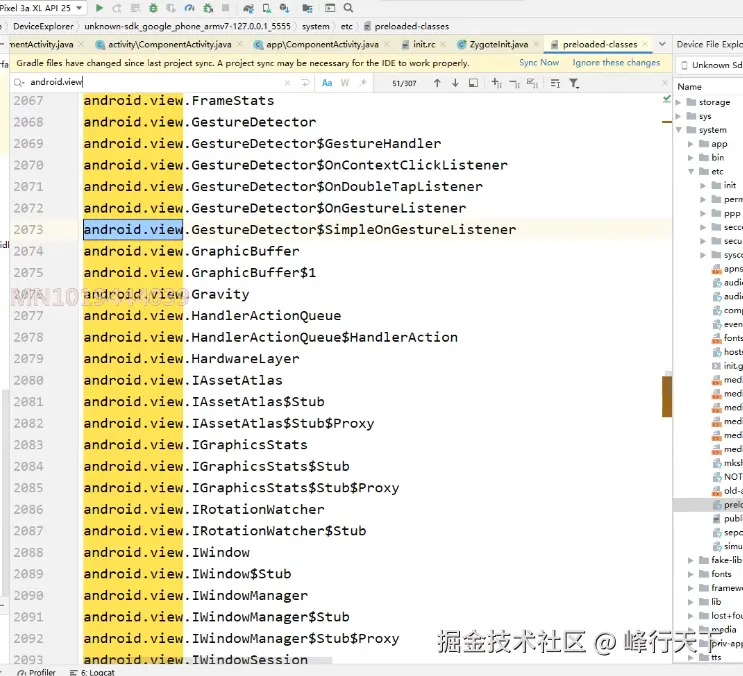
Task: Open the Profiler tool window button
Action: [x=36, y=672]
